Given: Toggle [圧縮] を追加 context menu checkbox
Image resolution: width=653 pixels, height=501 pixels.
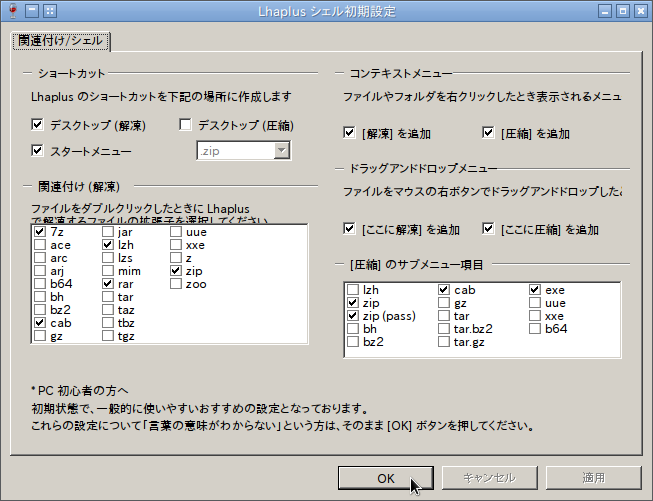Looking at the screenshot, I should tap(488, 133).
